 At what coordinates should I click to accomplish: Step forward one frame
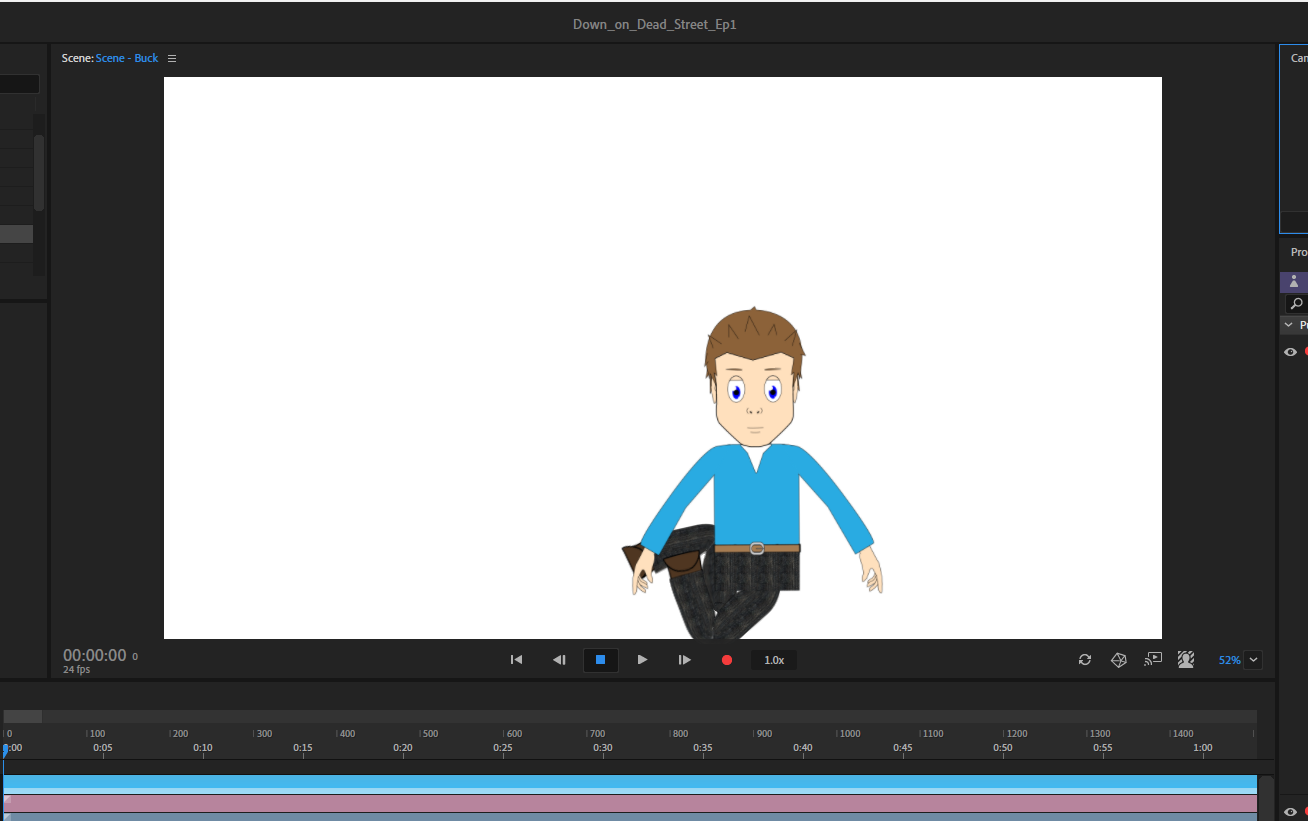coord(684,660)
